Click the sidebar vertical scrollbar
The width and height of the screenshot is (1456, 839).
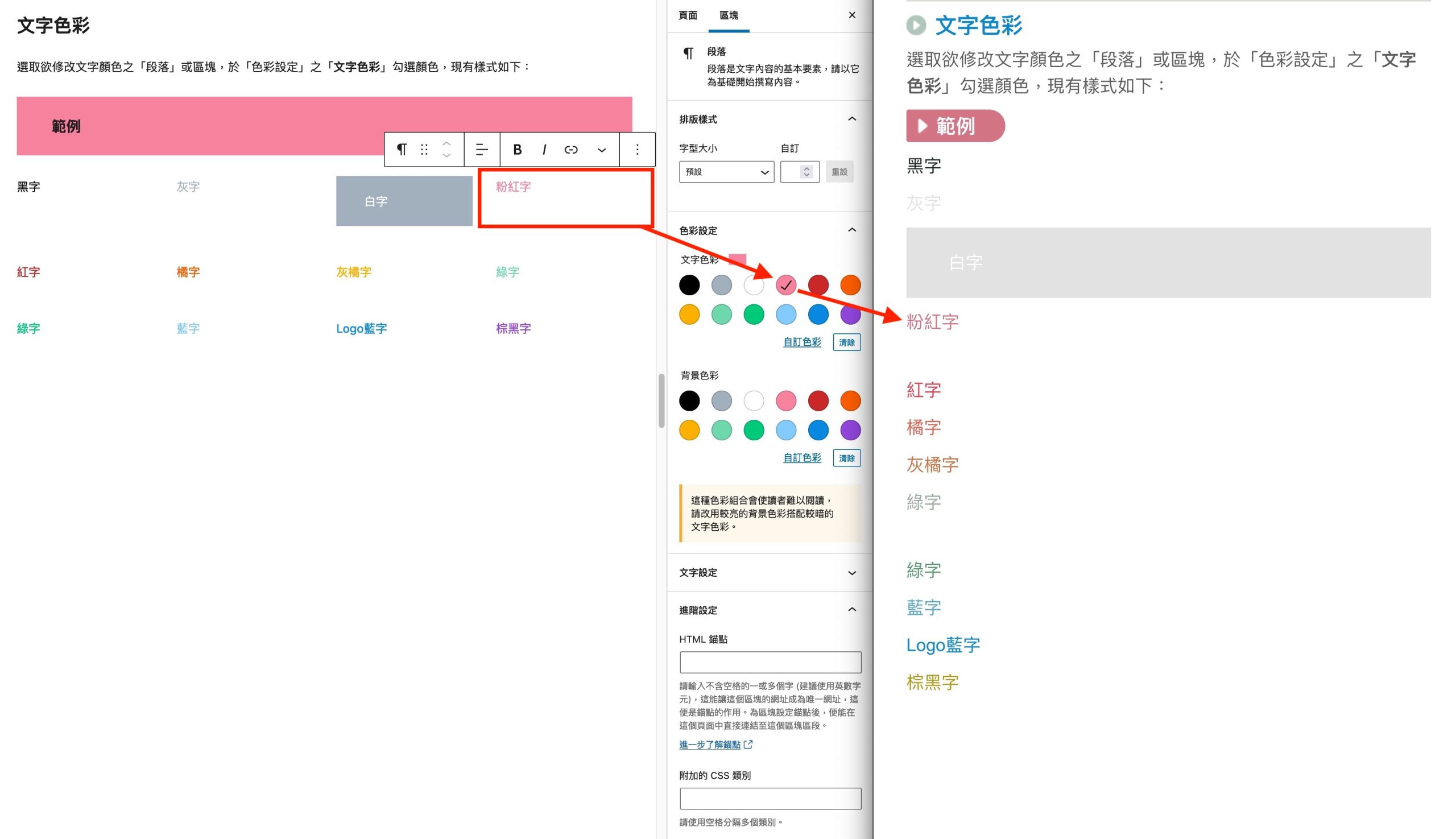pos(661,400)
